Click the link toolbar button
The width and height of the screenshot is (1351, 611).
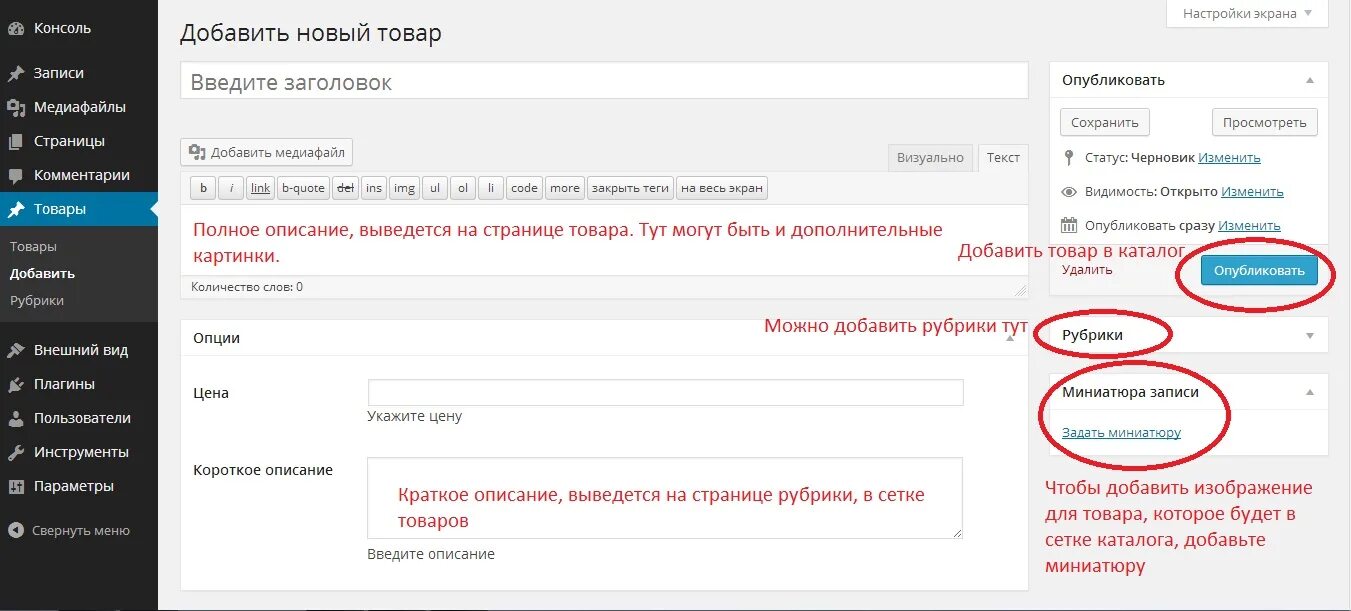(261, 188)
